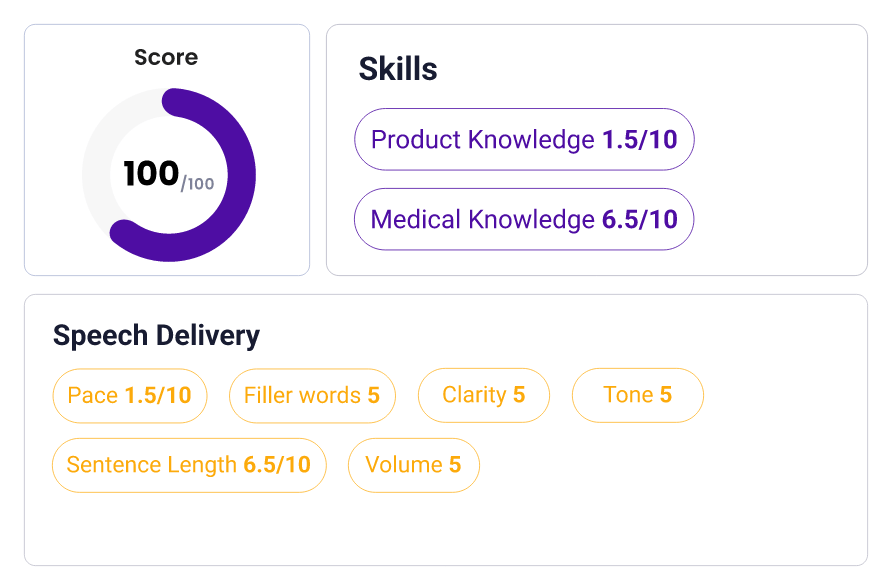Click the 6.5/10 Medical Knowledge rating
Screen dimensions: 888x580
(x=640, y=219)
